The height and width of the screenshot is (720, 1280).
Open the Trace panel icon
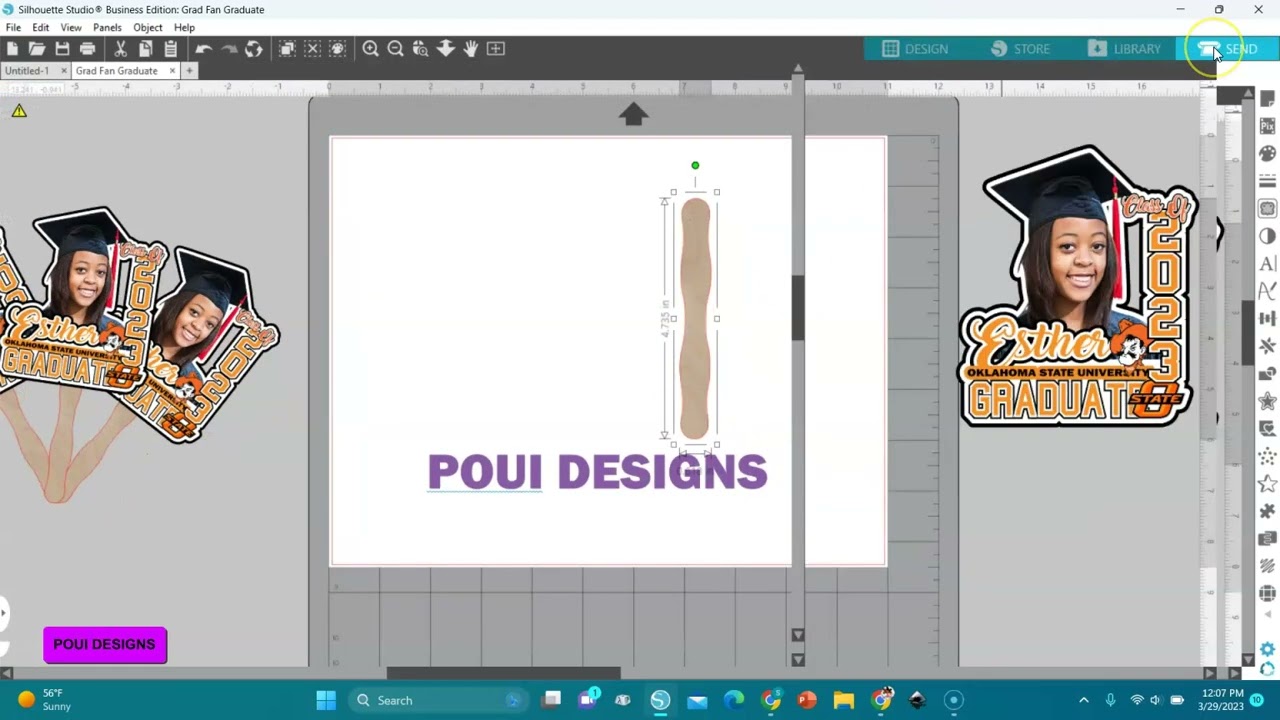click(1267, 208)
